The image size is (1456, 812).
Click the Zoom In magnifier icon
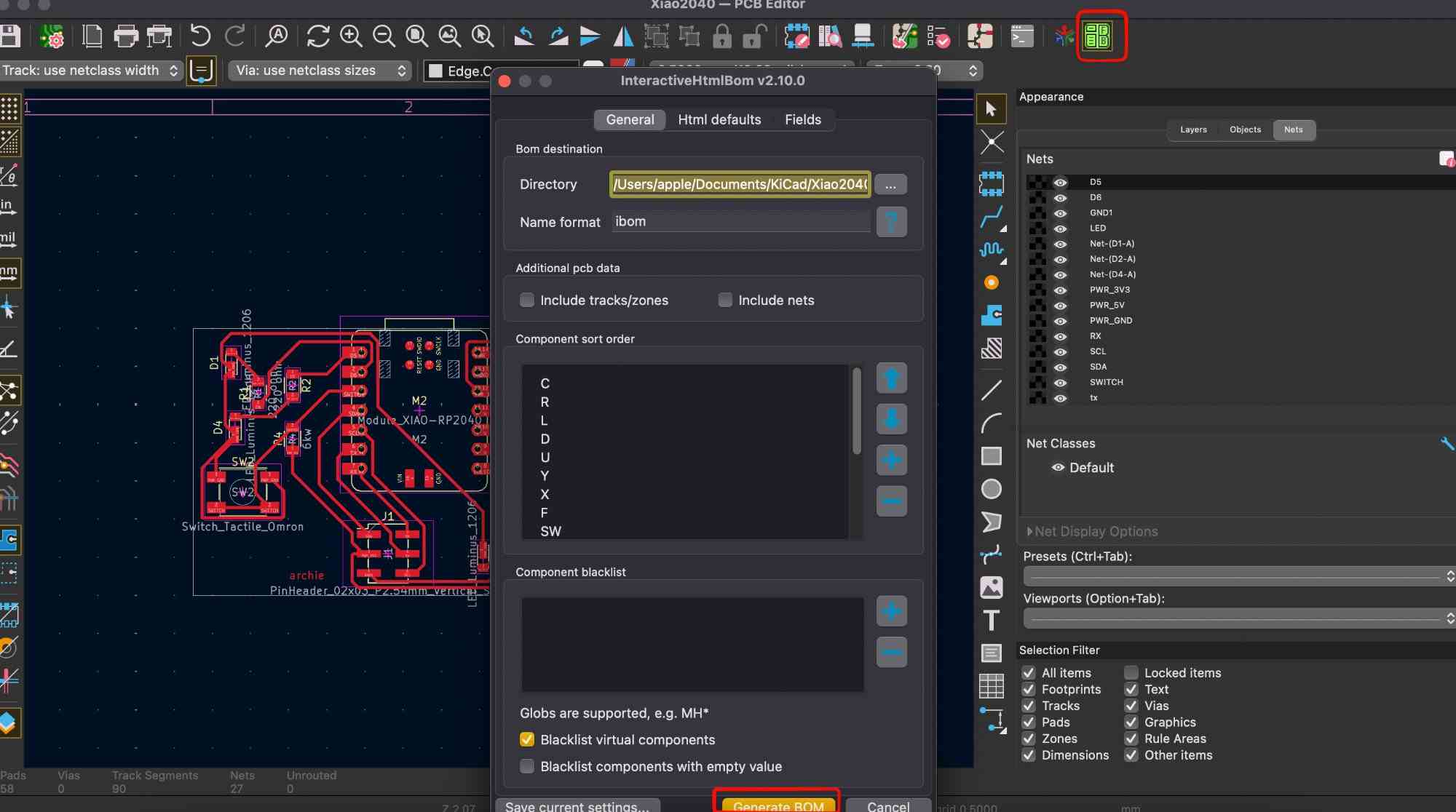click(x=351, y=36)
